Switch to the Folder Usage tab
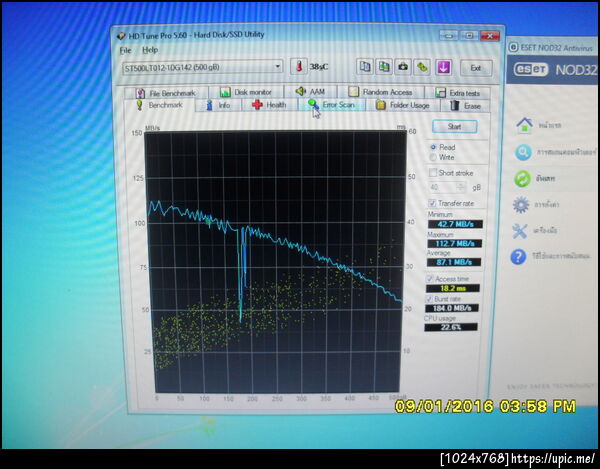 point(403,105)
